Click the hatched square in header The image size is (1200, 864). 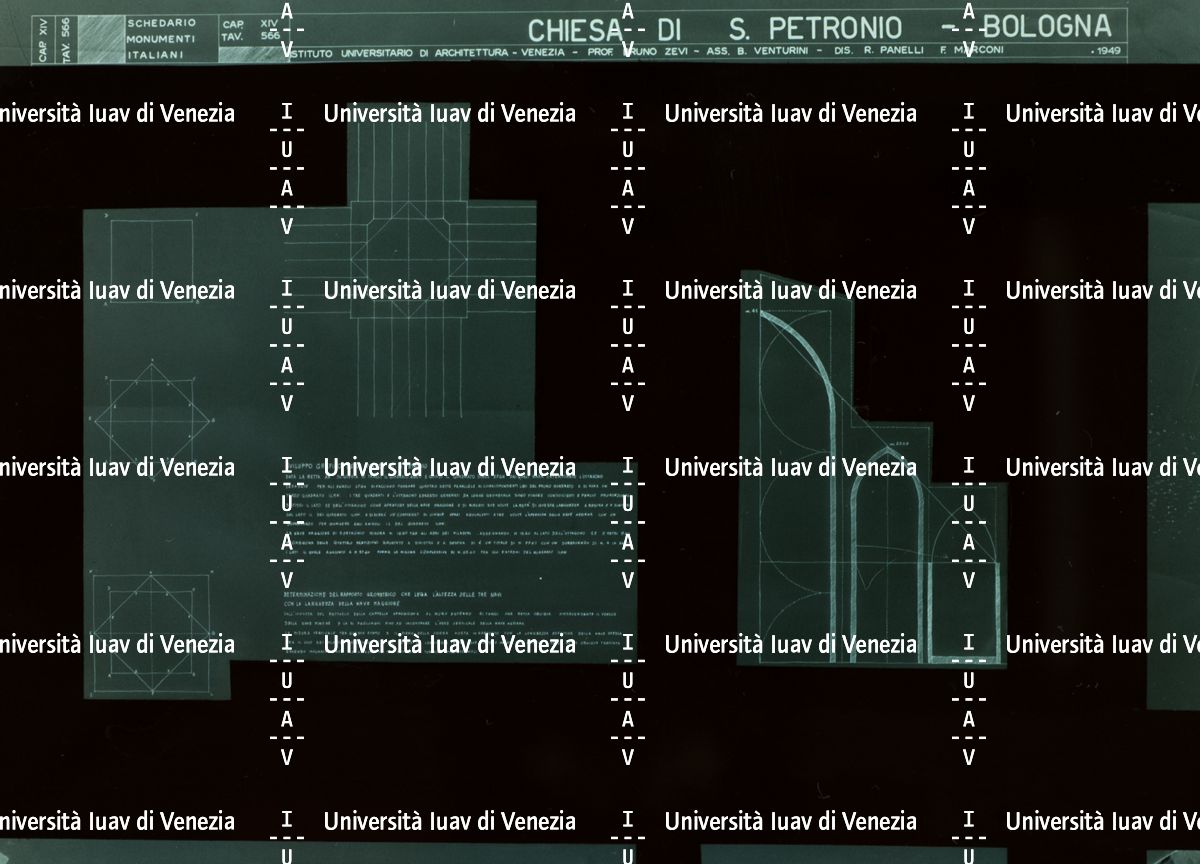[x=99, y=38]
